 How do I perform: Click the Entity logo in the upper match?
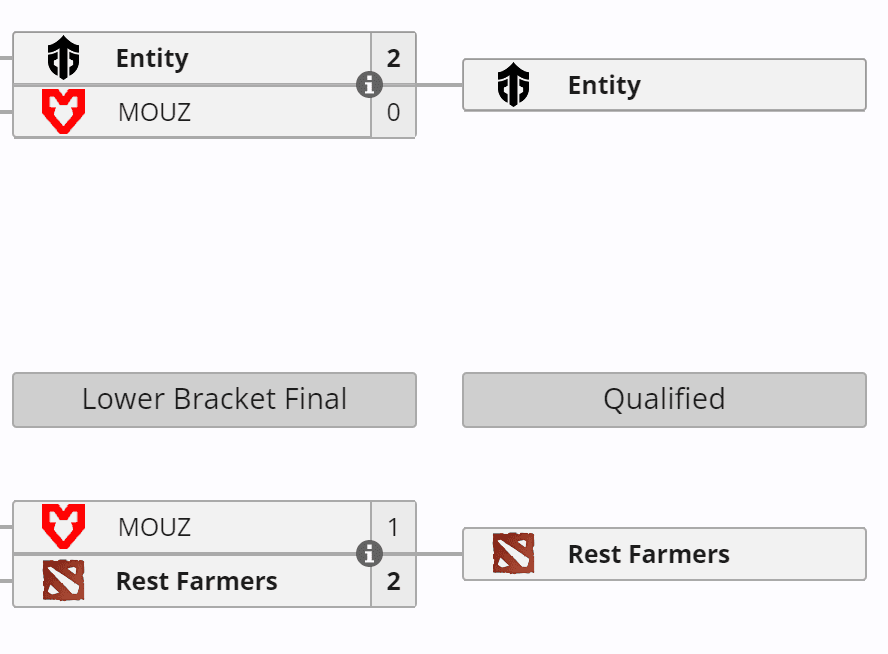pyautogui.click(x=63, y=58)
